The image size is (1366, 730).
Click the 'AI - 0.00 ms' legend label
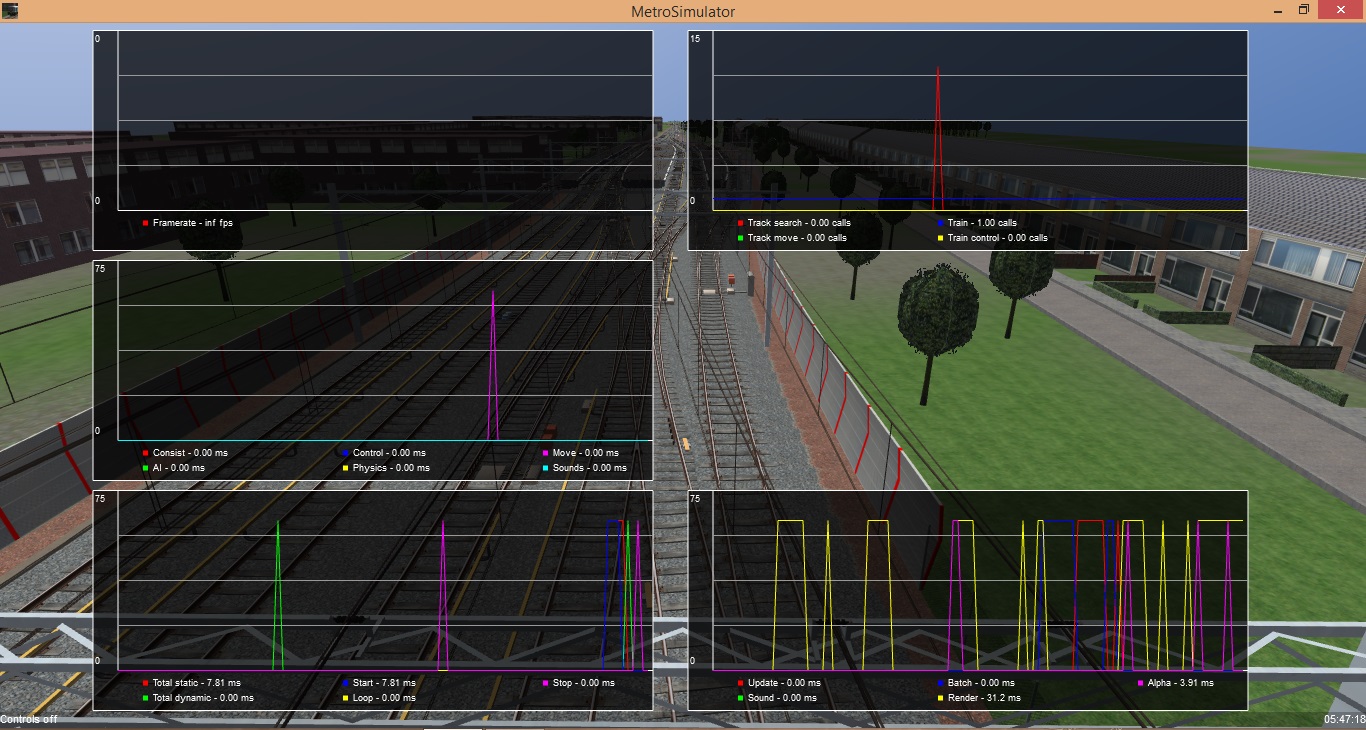(179, 468)
